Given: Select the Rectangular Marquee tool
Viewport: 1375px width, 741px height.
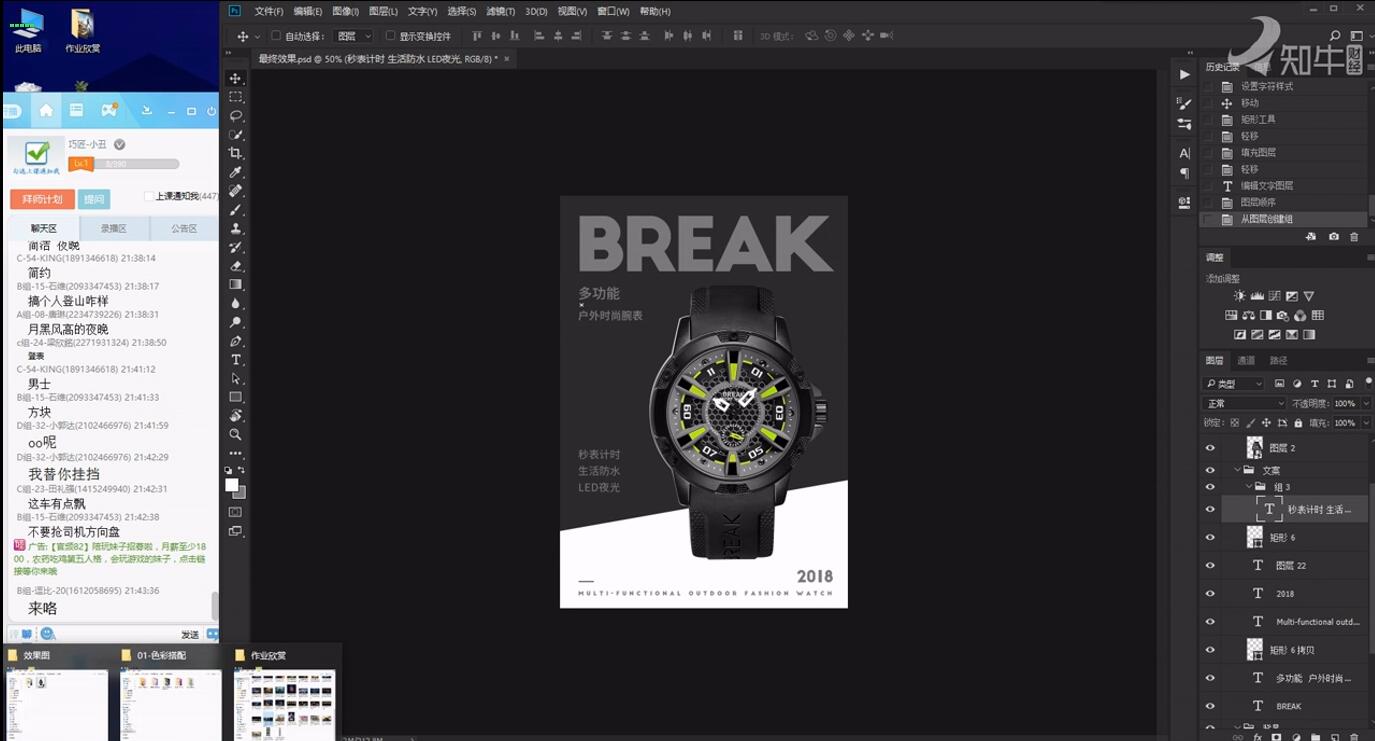Looking at the screenshot, I should pos(236,97).
